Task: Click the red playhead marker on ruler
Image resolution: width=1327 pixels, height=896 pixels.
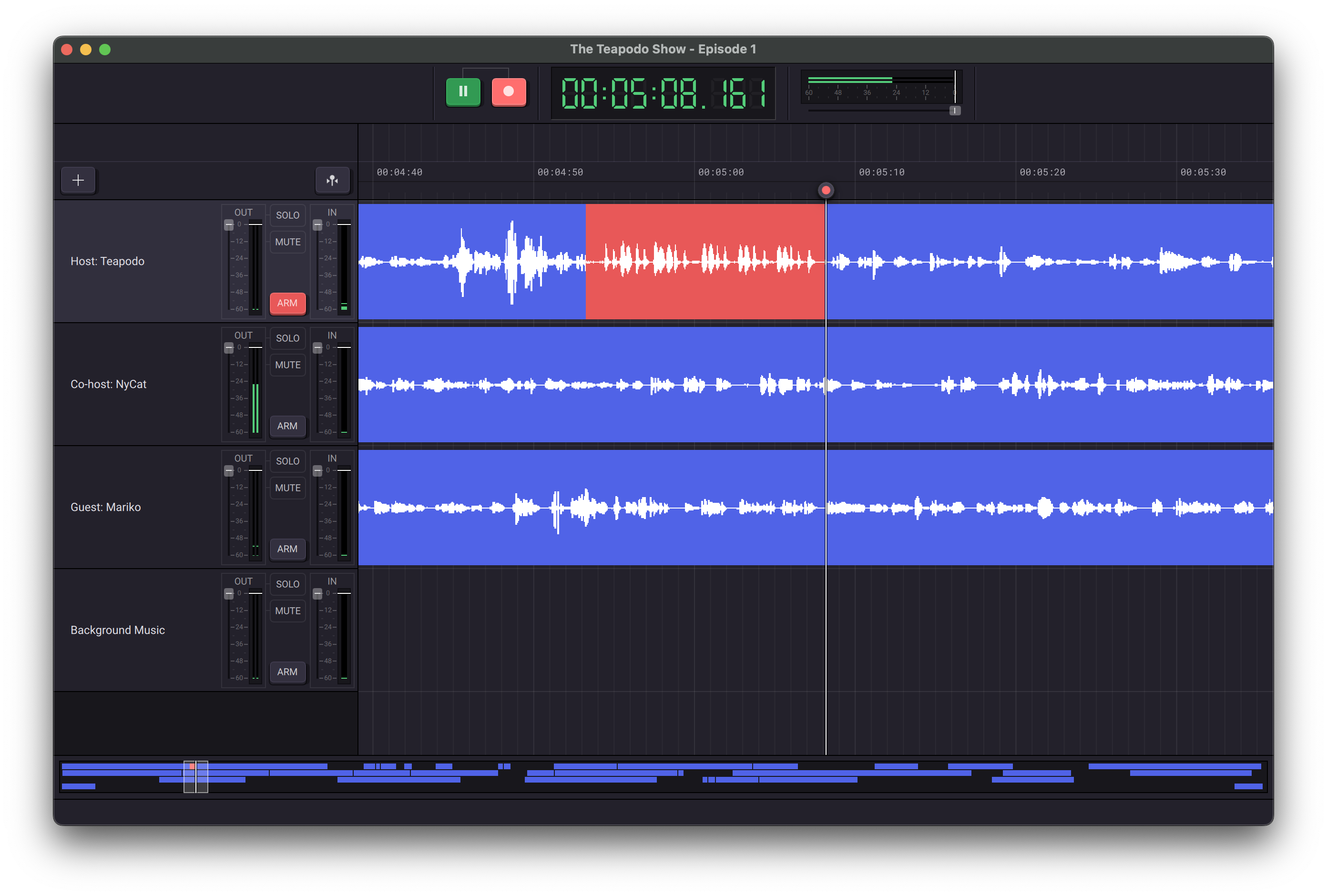Action: pos(826,190)
